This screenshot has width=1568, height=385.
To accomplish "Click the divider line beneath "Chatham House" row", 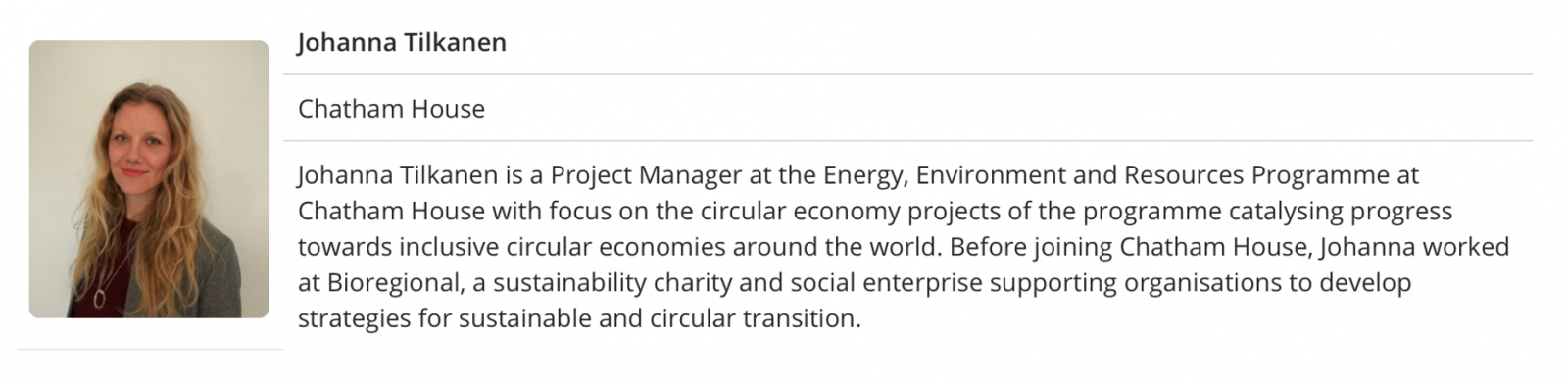I will point(907,141).
